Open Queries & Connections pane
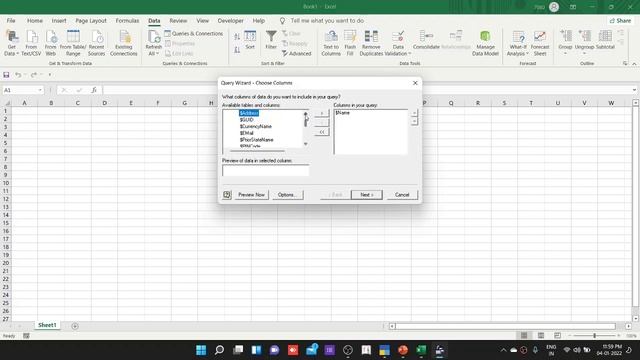640x360 pixels. pos(194,33)
